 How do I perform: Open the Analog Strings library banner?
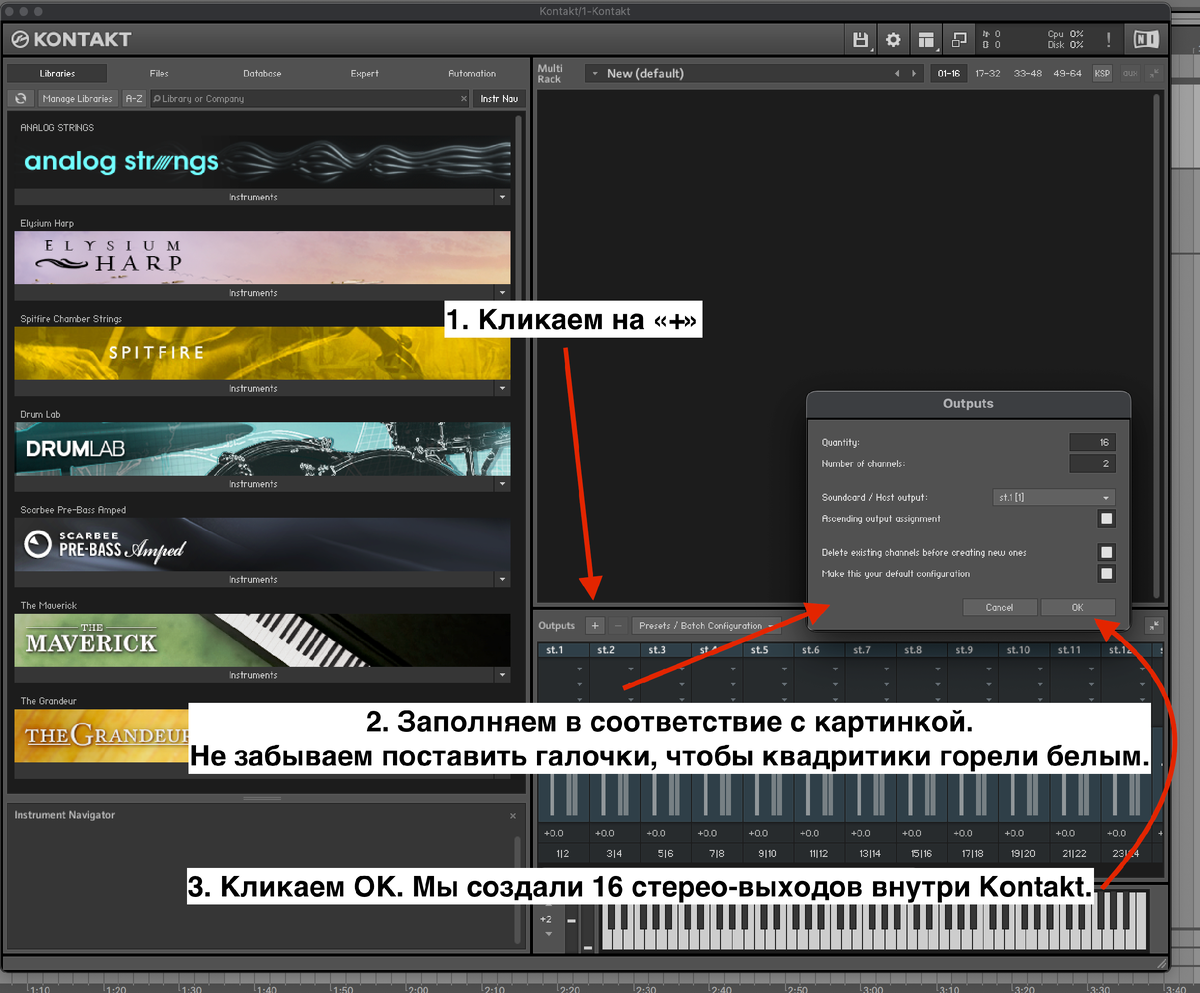(x=263, y=161)
